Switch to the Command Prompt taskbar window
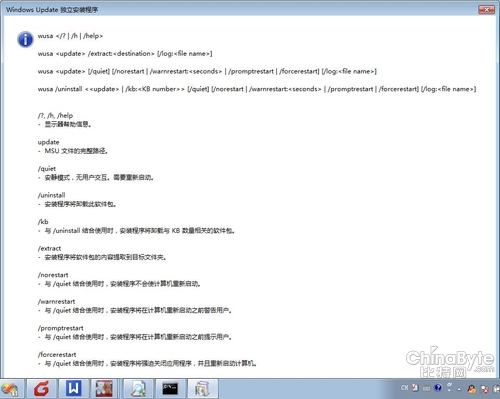500x399 pixels. tap(170, 389)
